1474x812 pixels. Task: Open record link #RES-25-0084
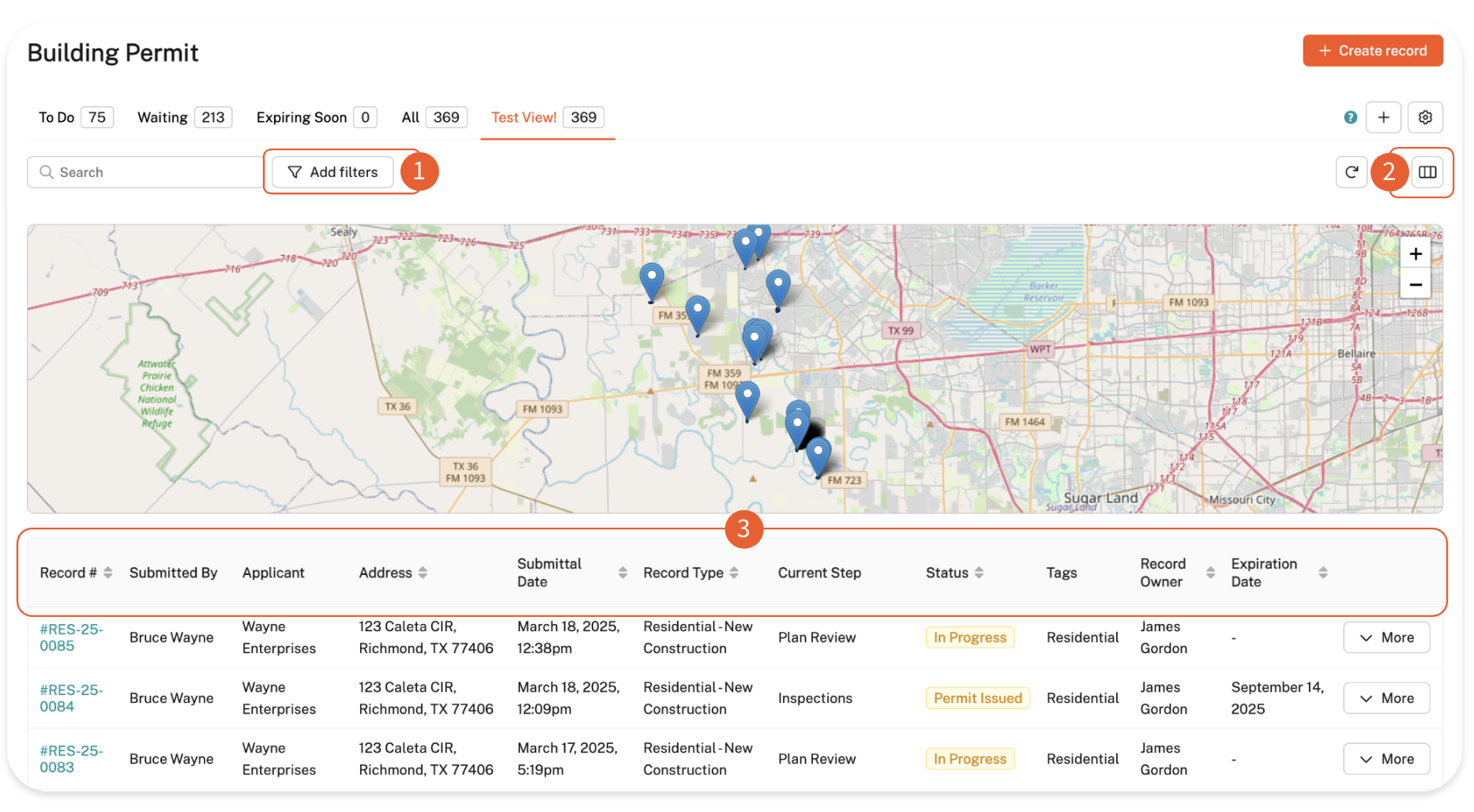70,698
